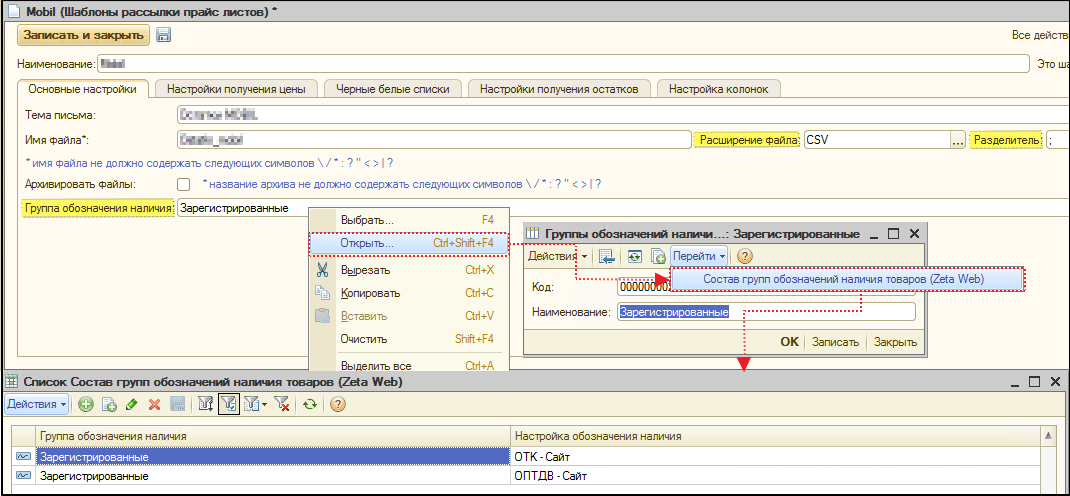
Task: Open filter and sort settings icon
Action: coord(205,405)
